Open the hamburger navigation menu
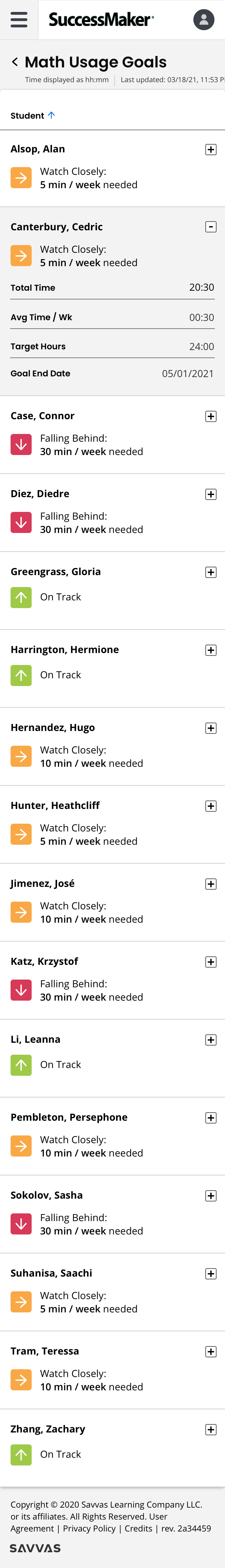 click(19, 19)
